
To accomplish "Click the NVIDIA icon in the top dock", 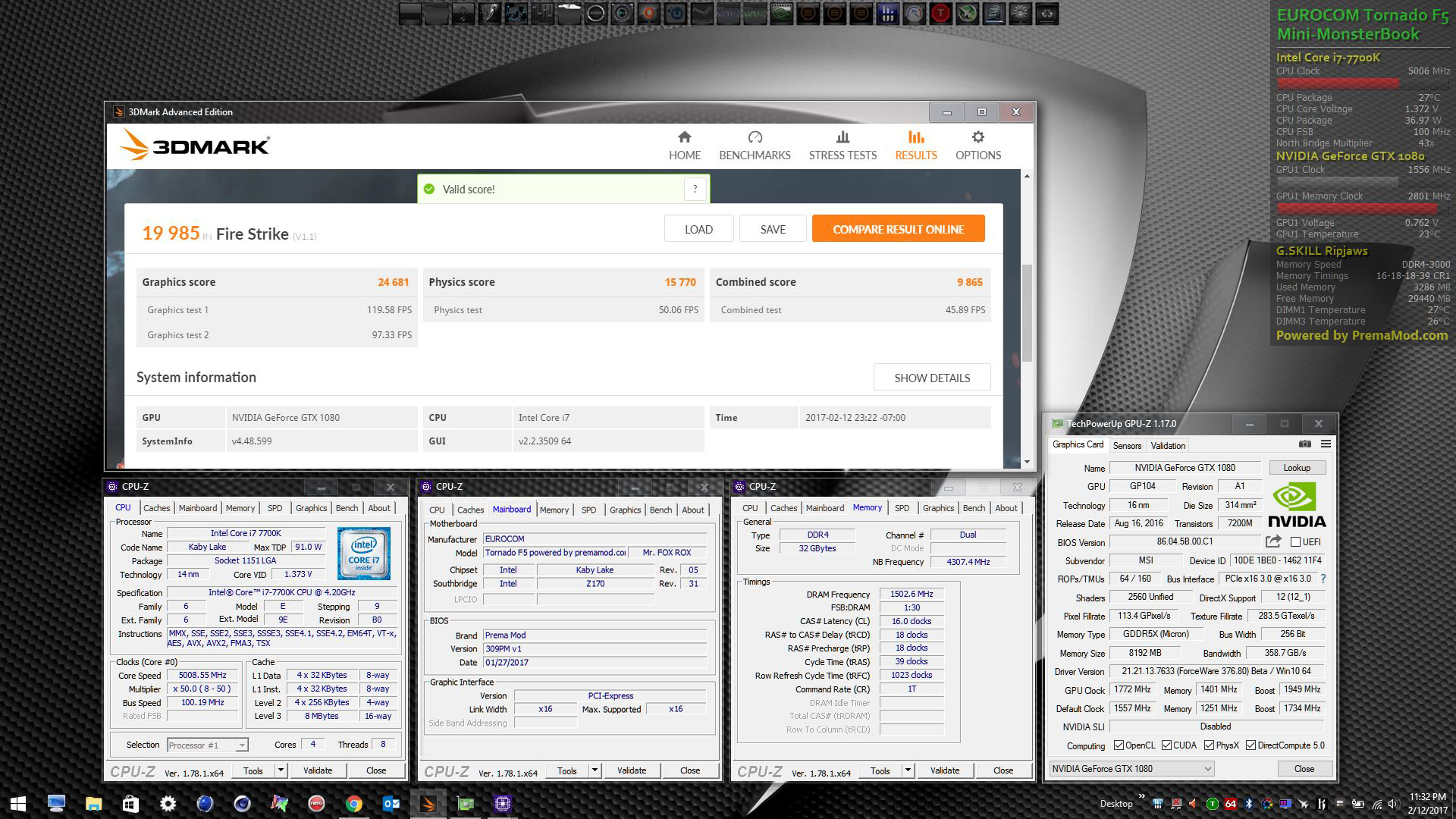I will click(781, 13).
